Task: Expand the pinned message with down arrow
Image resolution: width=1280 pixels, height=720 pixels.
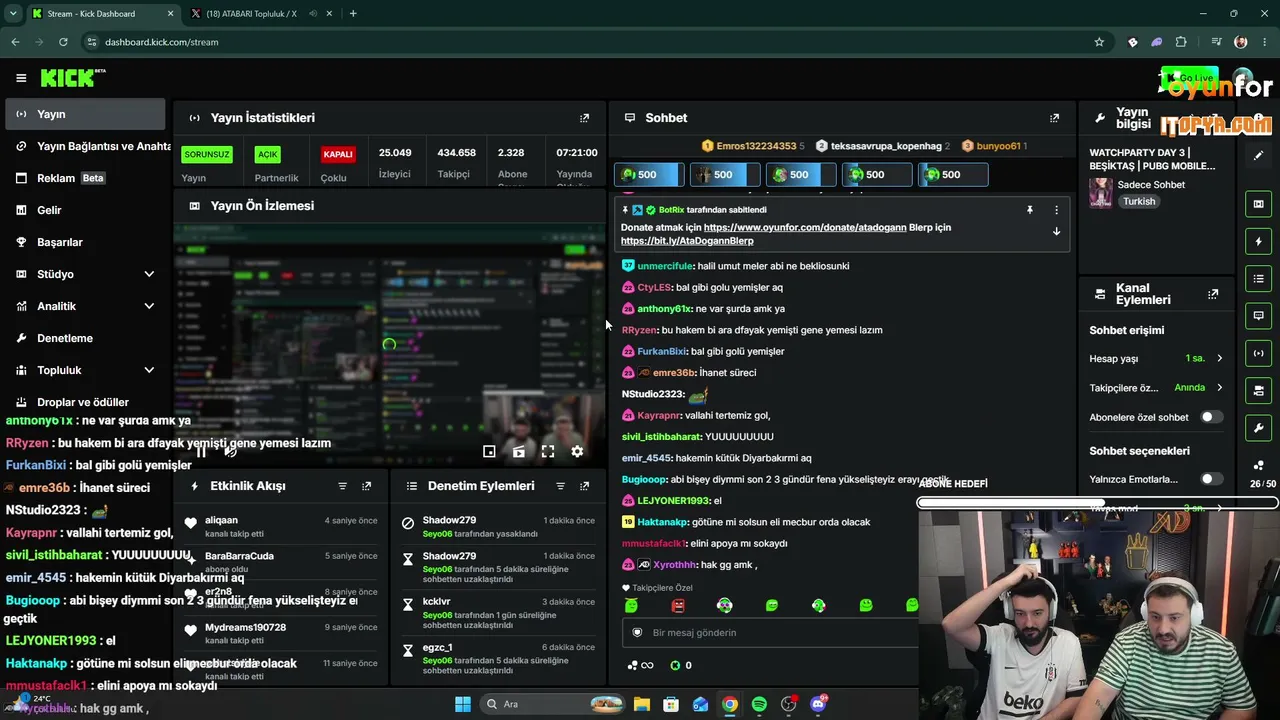Action: click(x=1056, y=232)
